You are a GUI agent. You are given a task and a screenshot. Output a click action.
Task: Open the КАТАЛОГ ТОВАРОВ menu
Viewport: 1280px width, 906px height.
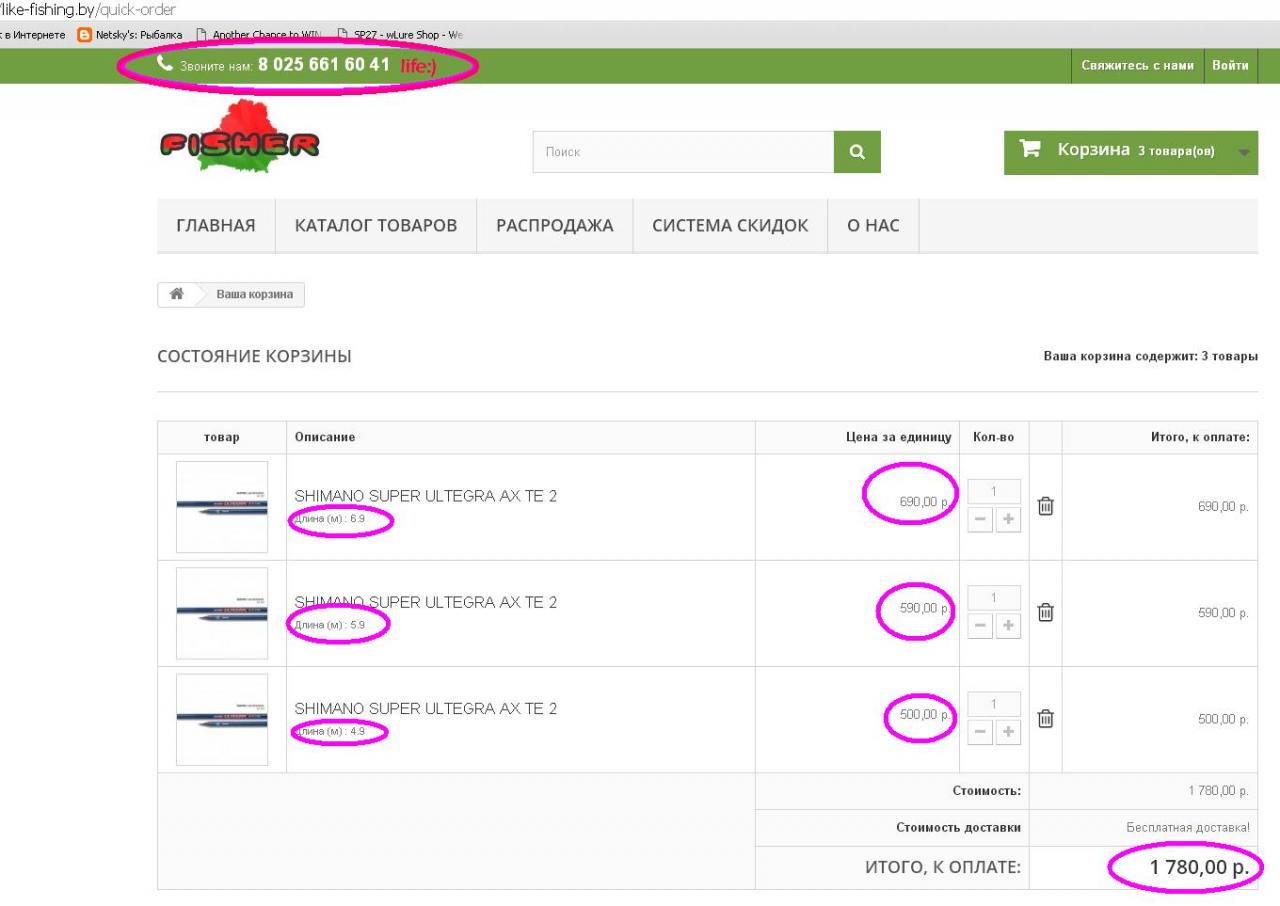pyautogui.click(x=375, y=225)
